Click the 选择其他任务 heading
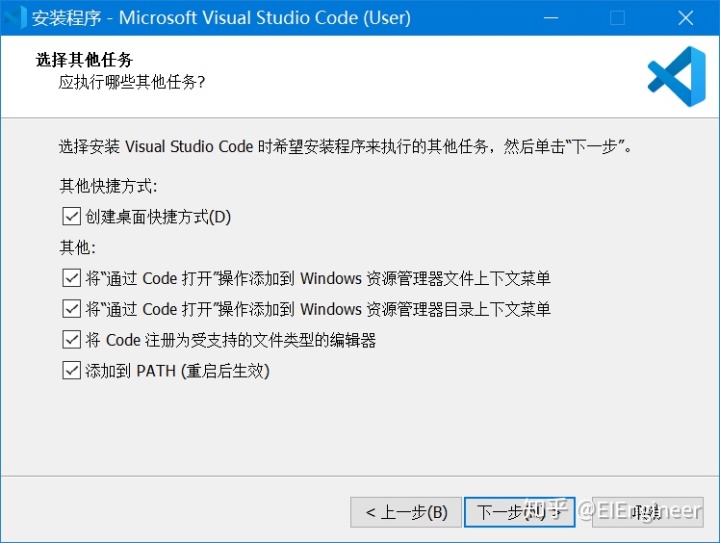Viewport: 720px width, 543px height. (84, 60)
